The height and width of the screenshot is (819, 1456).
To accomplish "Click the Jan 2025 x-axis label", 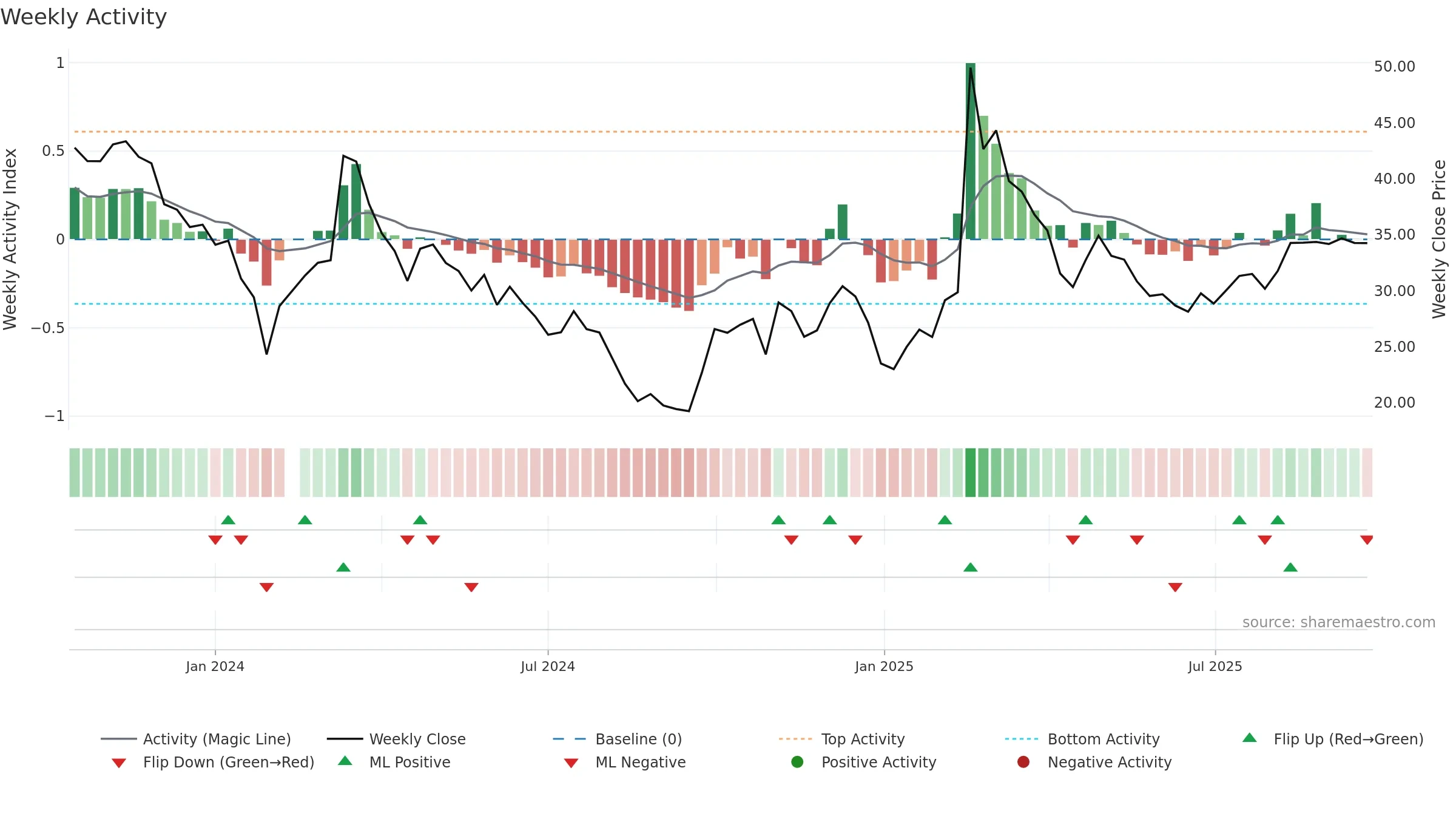I will [884, 666].
